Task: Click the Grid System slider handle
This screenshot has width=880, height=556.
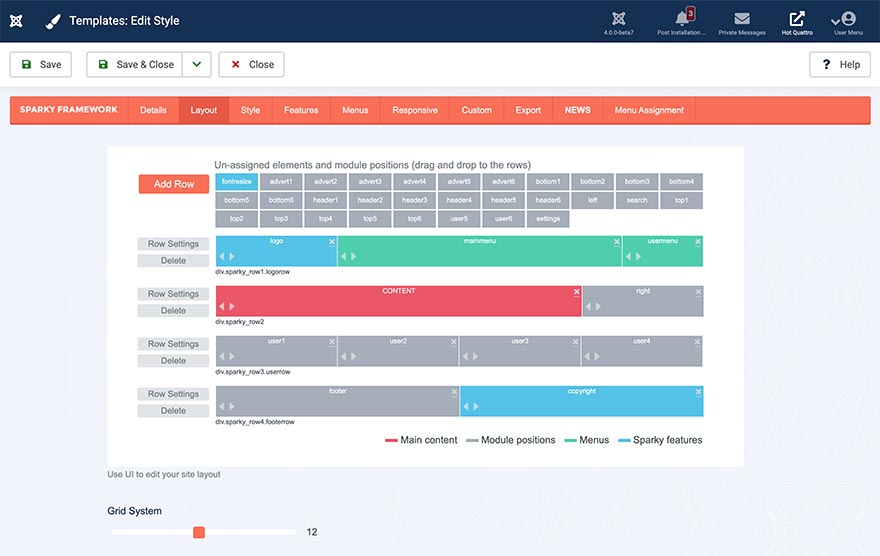Action: coord(199,532)
